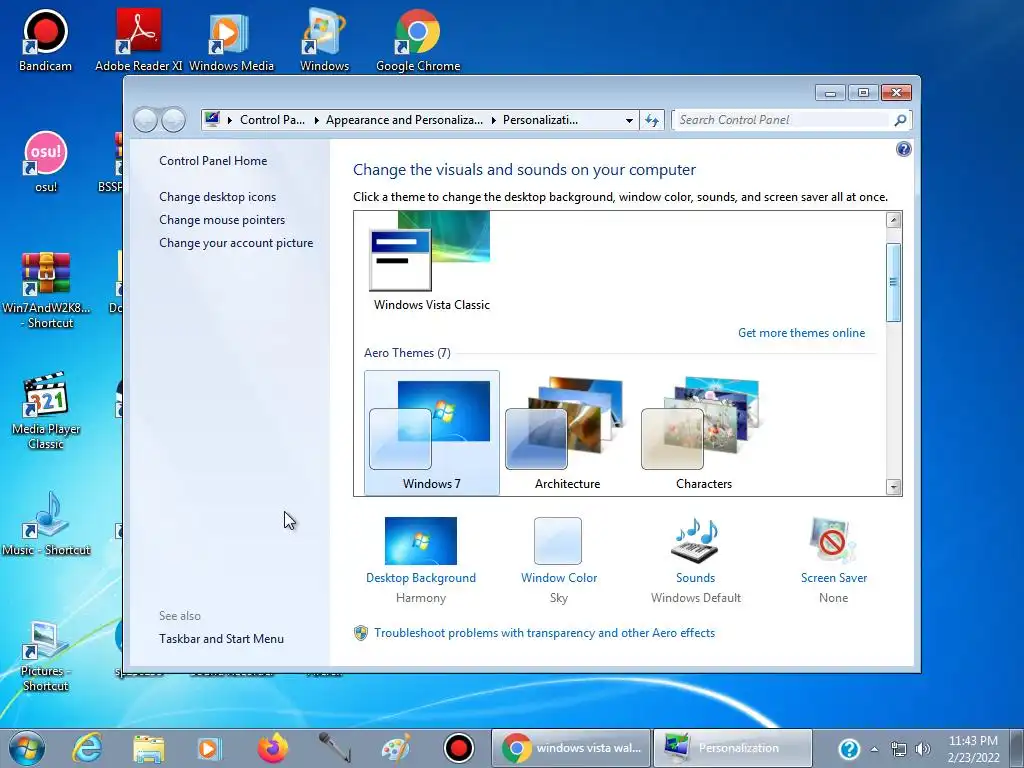Click theme list scrollbar down arrow
The width and height of the screenshot is (1024, 768).
[x=893, y=487]
